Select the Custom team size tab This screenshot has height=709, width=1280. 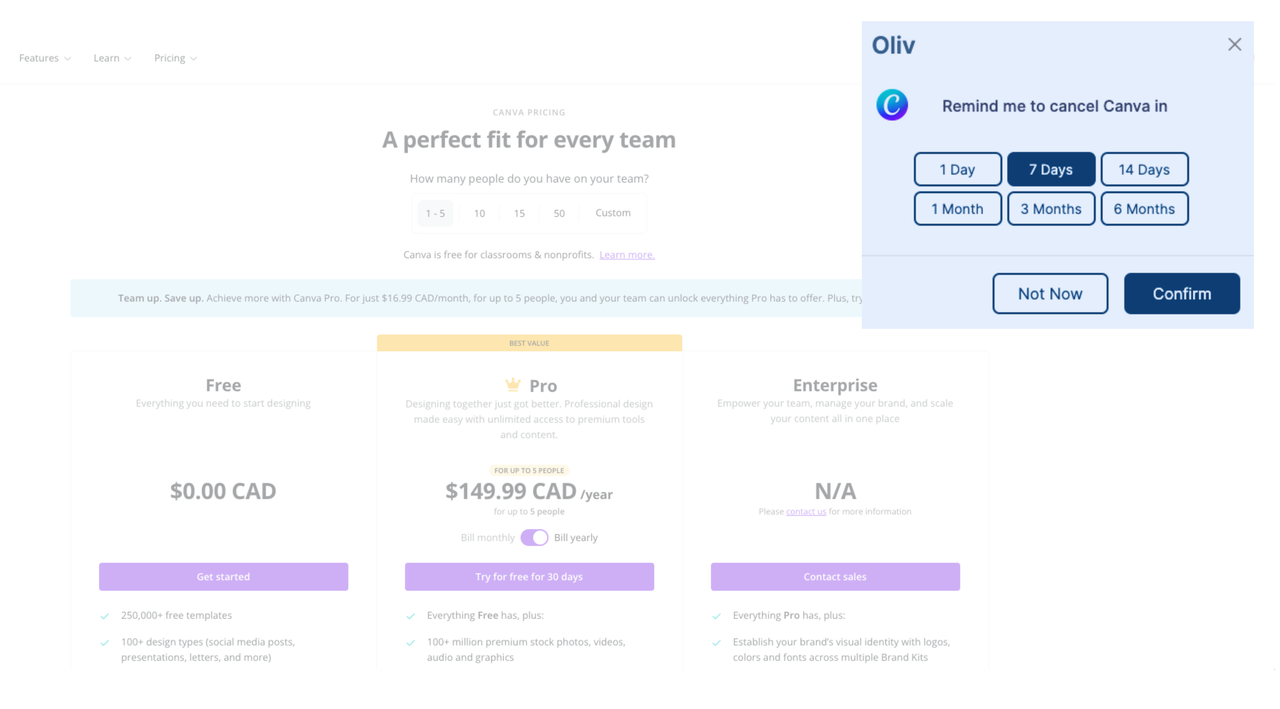(x=613, y=213)
